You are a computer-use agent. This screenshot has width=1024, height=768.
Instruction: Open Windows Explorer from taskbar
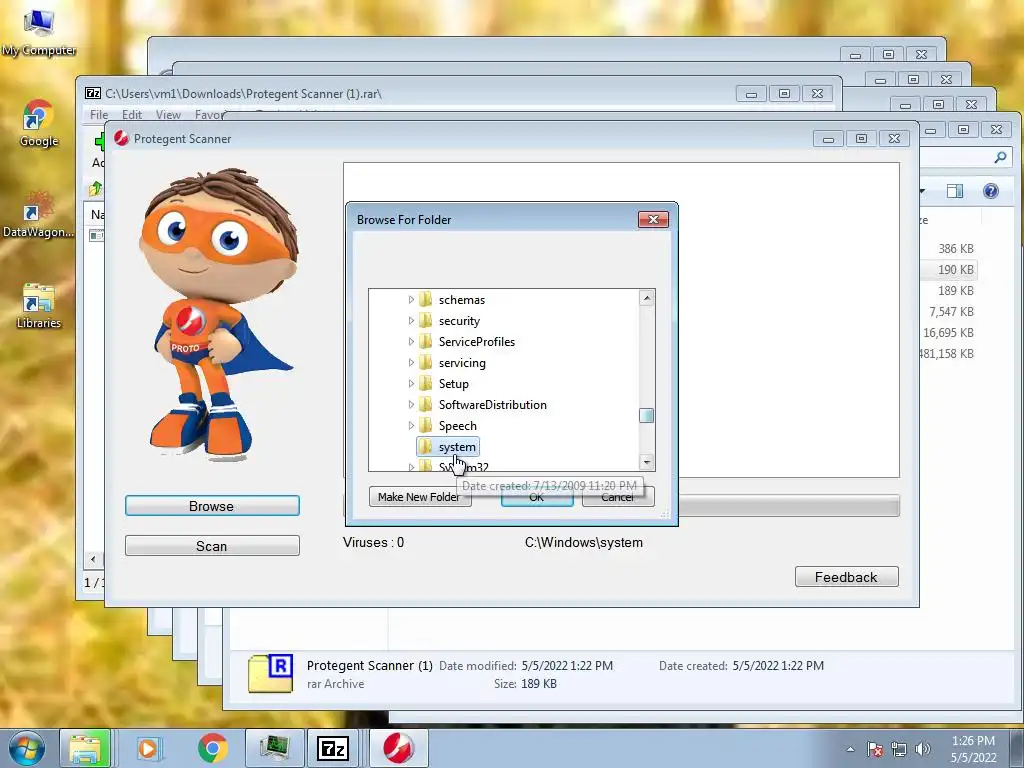pos(86,748)
